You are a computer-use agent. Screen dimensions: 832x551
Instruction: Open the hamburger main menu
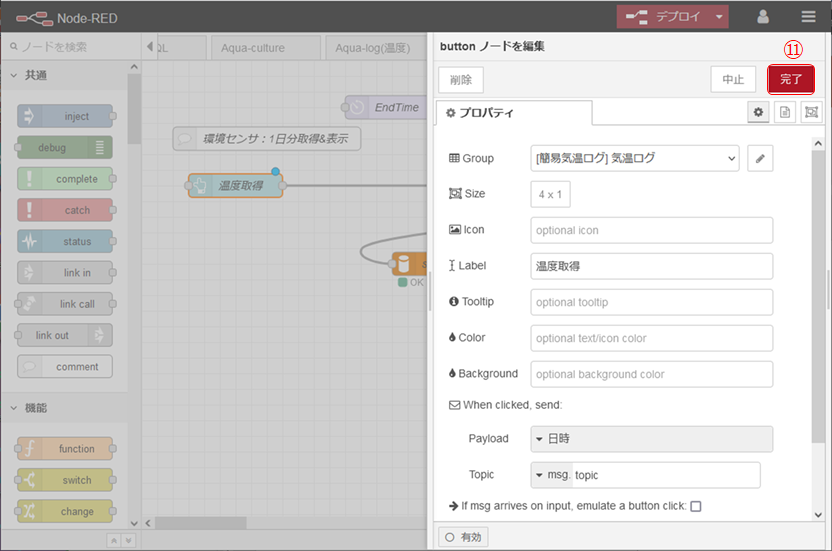point(808,17)
